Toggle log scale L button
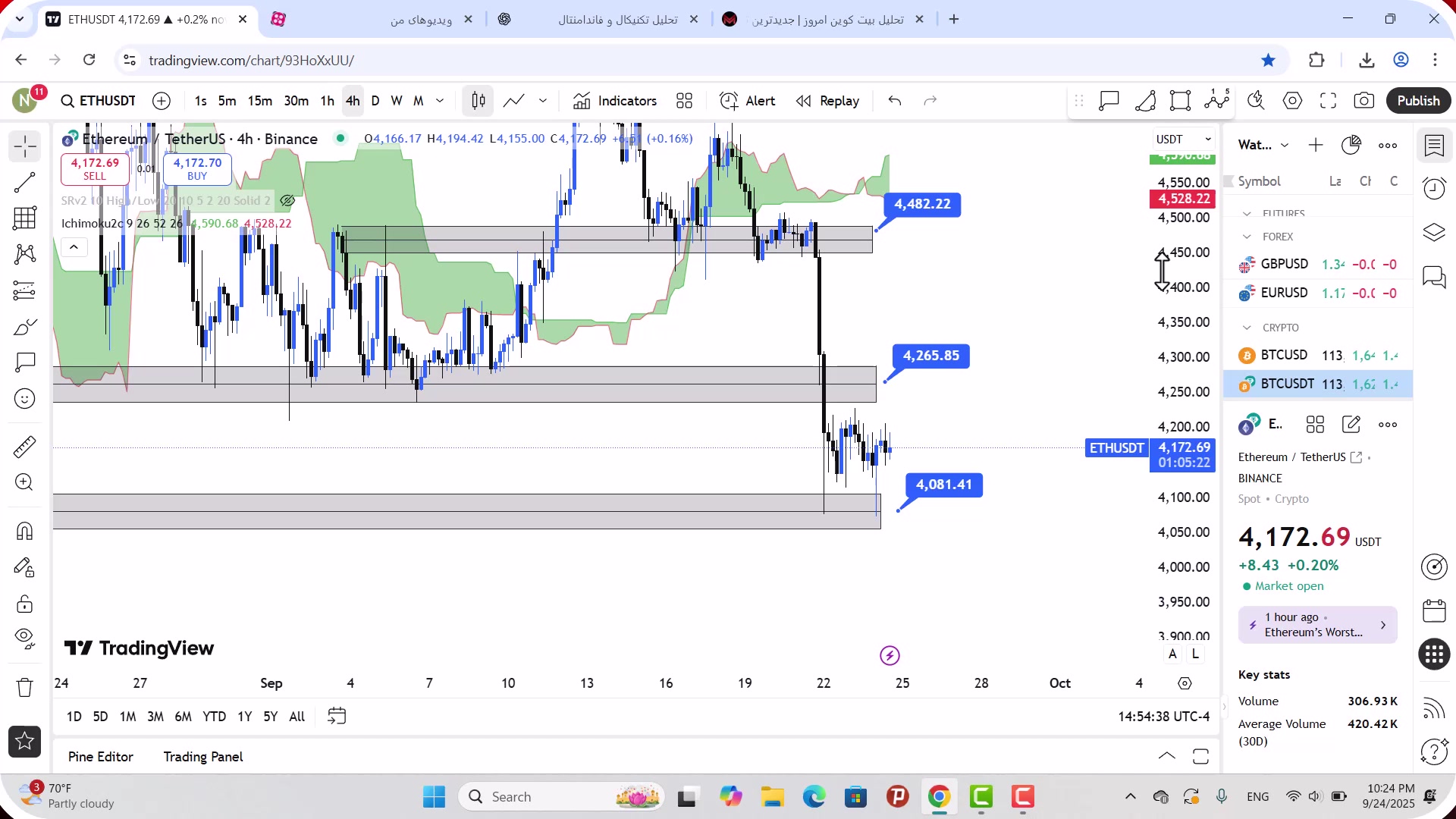Screen dimensions: 1456x819 tap(1195, 654)
